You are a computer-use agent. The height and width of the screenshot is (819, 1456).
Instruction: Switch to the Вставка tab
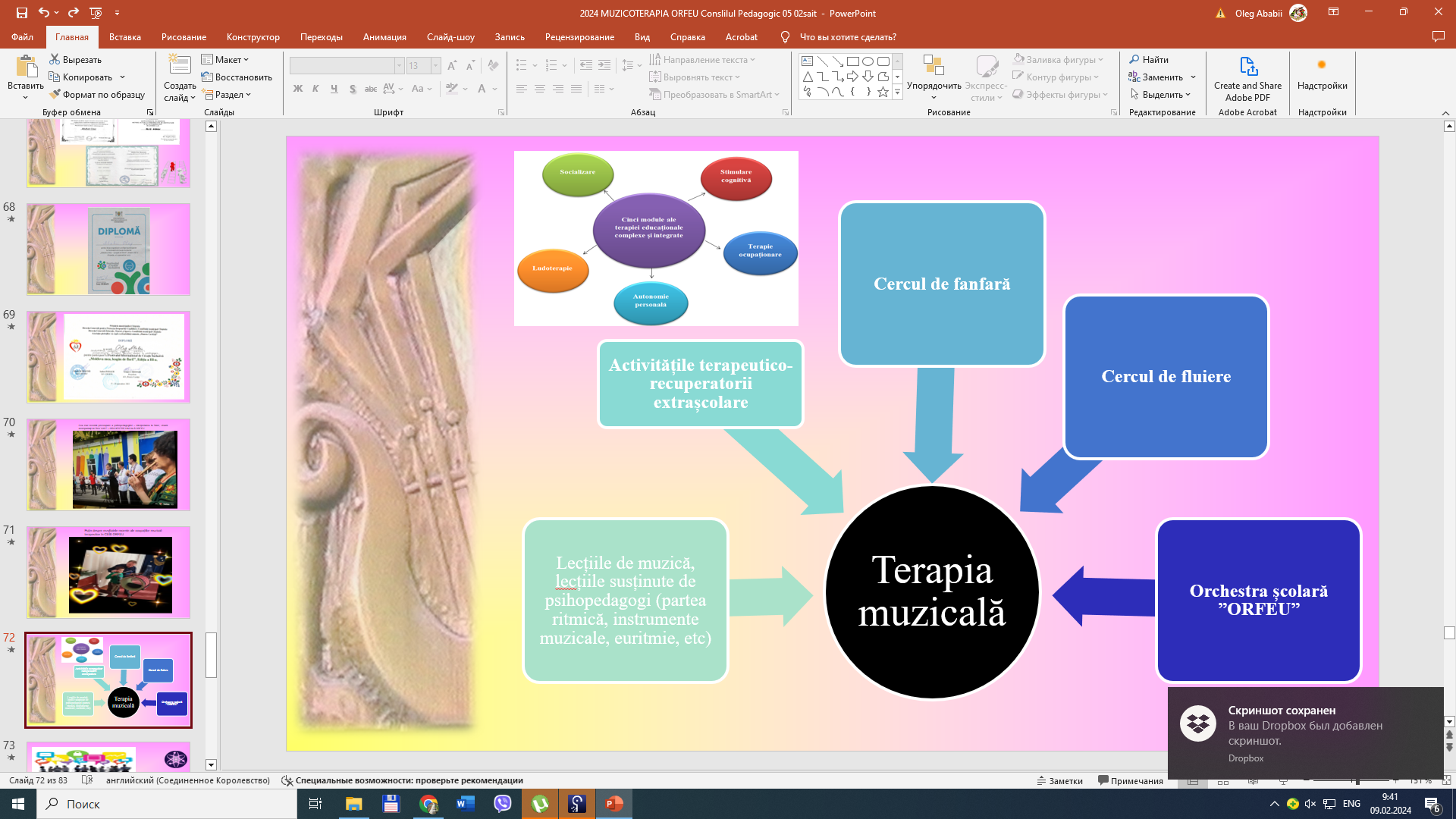(125, 36)
